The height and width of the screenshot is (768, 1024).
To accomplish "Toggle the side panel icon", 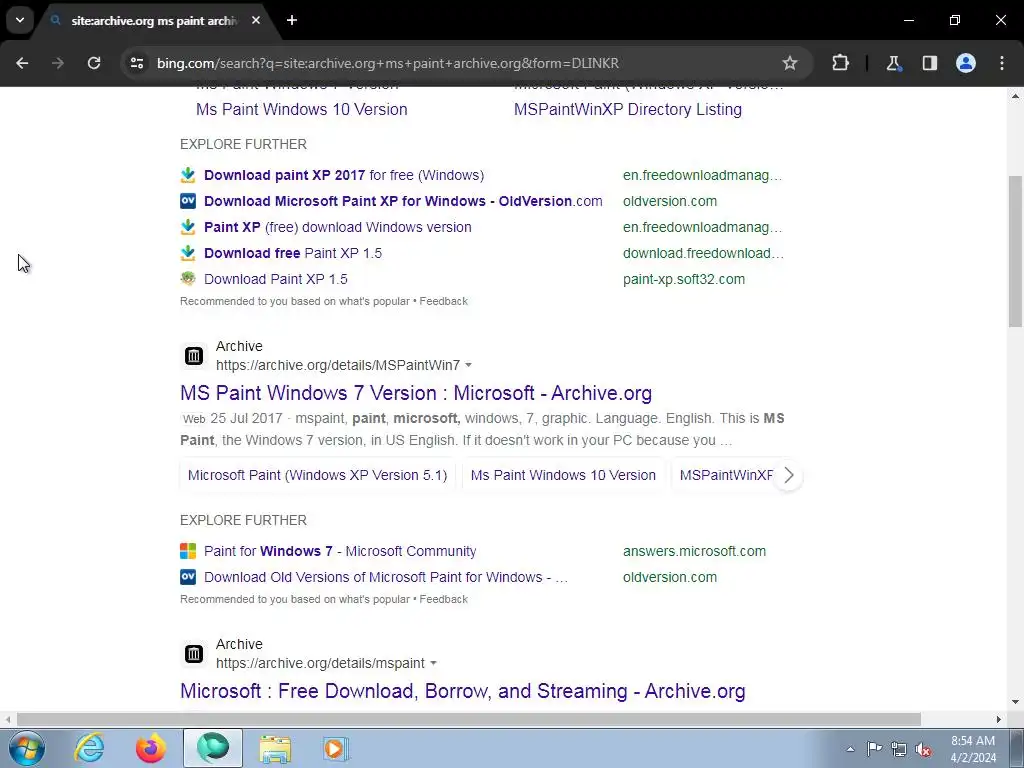I will 930,63.
